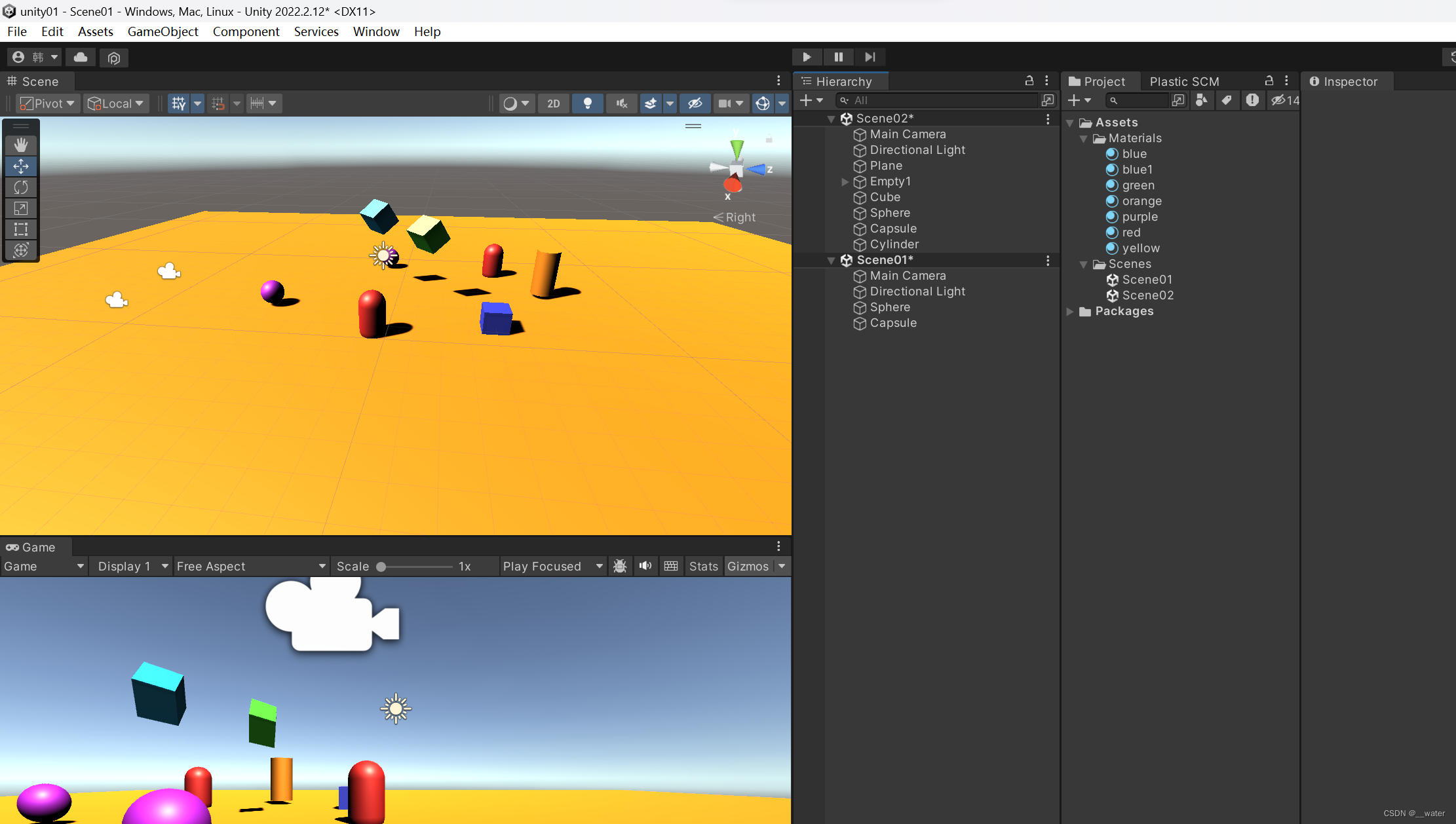
Task: Click the Pause button
Action: point(838,57)
